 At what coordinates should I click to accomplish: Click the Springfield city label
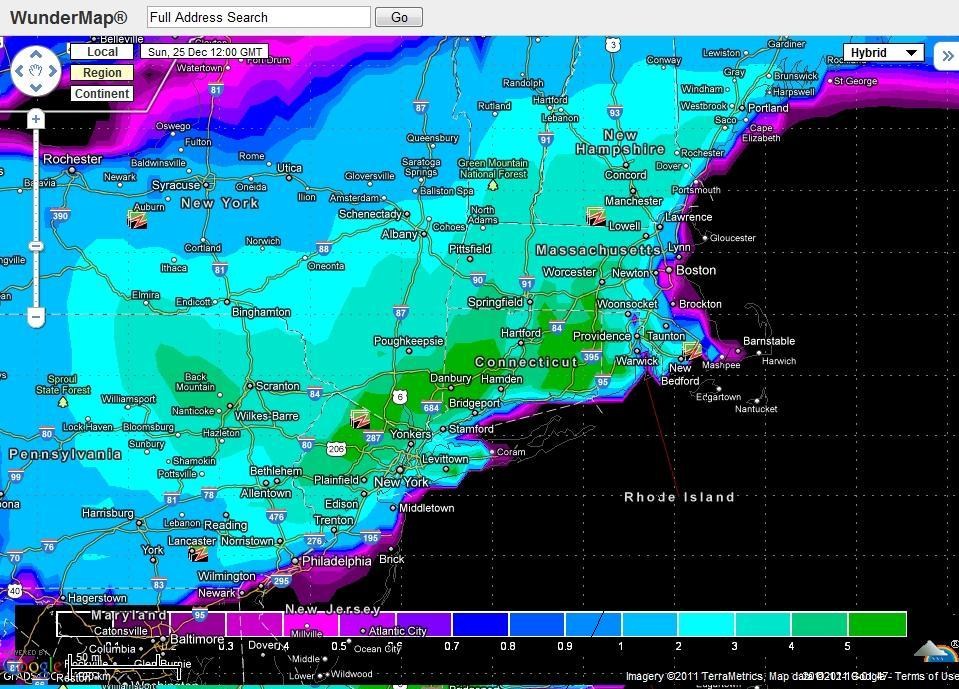coord(495,302)
